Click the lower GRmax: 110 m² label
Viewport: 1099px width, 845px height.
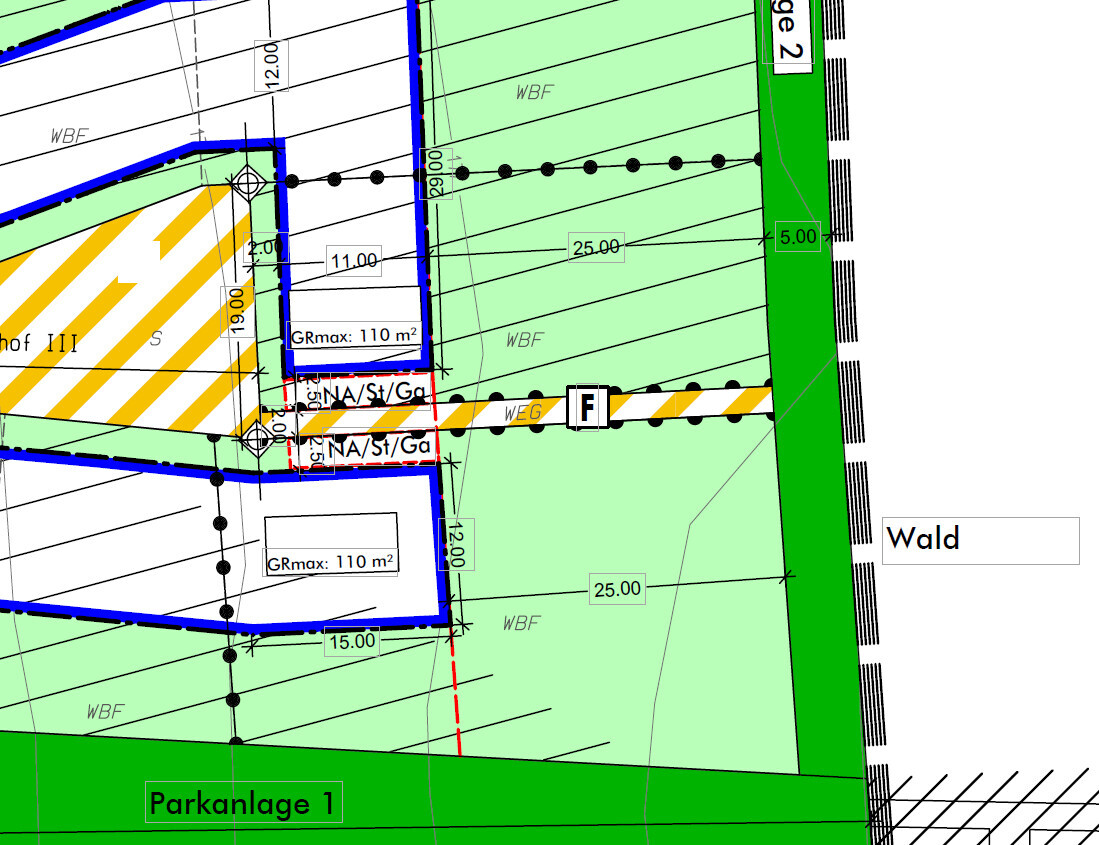(331, 563)
